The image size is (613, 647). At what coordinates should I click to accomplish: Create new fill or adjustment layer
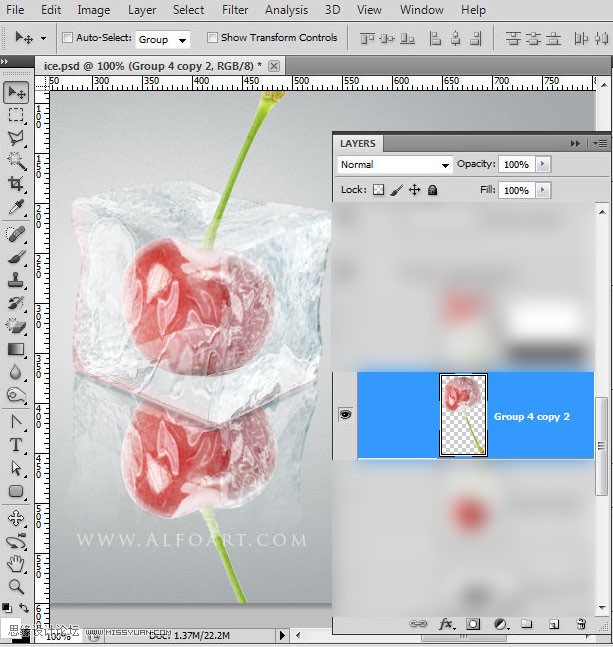[500, 623]
